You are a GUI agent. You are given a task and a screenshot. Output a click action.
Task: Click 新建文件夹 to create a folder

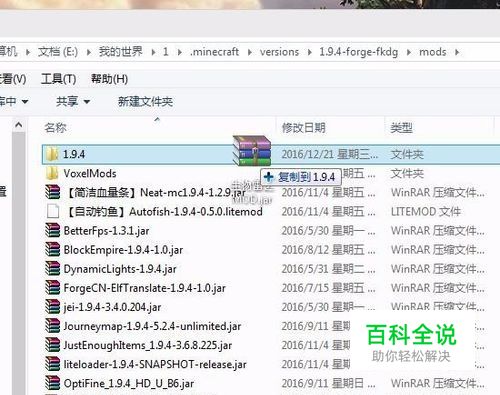pyautogui.click(x=145, y=101)
